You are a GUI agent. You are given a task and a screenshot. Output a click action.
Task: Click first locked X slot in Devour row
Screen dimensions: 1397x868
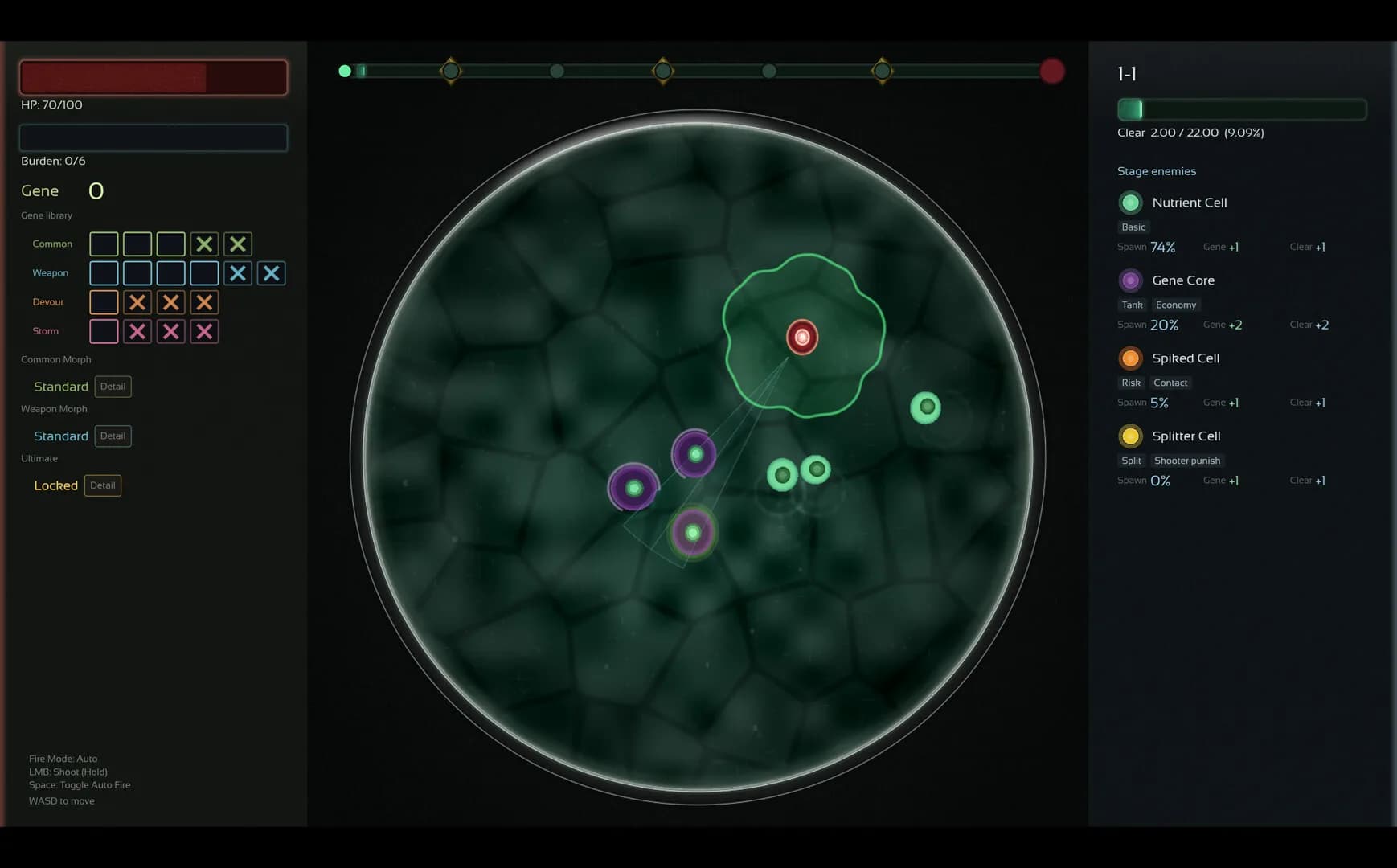click(137, 302)
